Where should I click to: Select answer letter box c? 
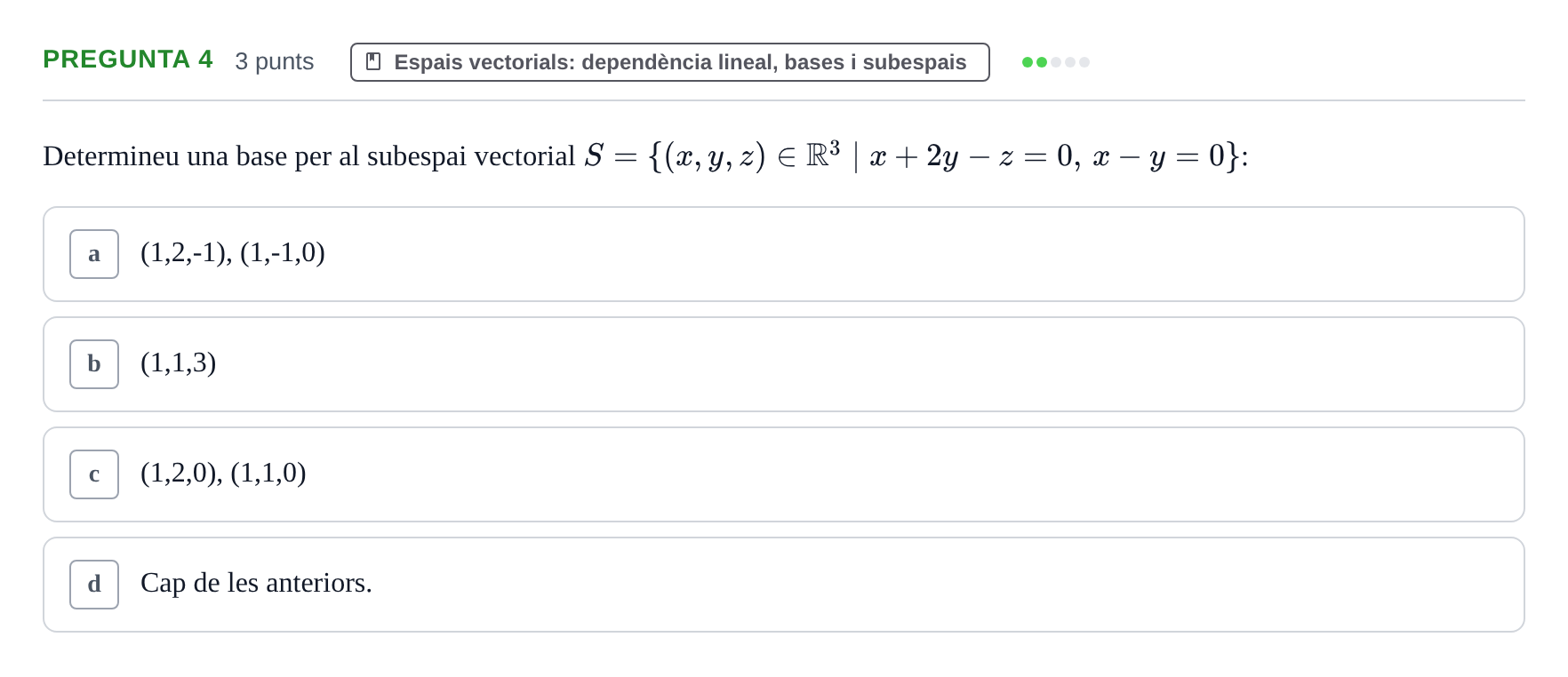pos(94,474)
